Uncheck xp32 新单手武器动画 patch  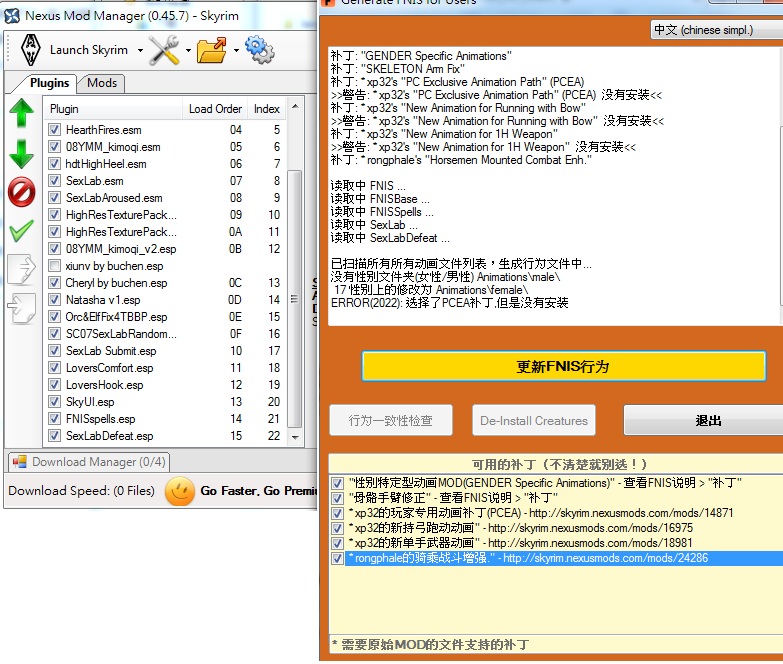pos(338,543)
